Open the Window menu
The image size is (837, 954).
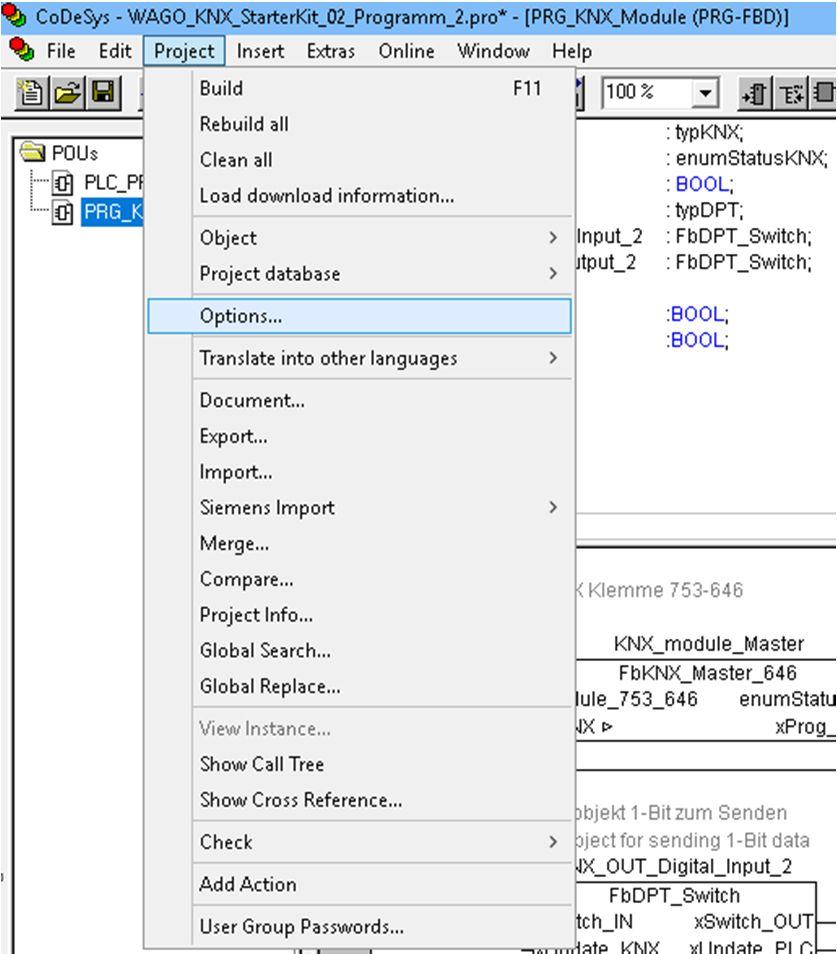(x=493, y=51)
